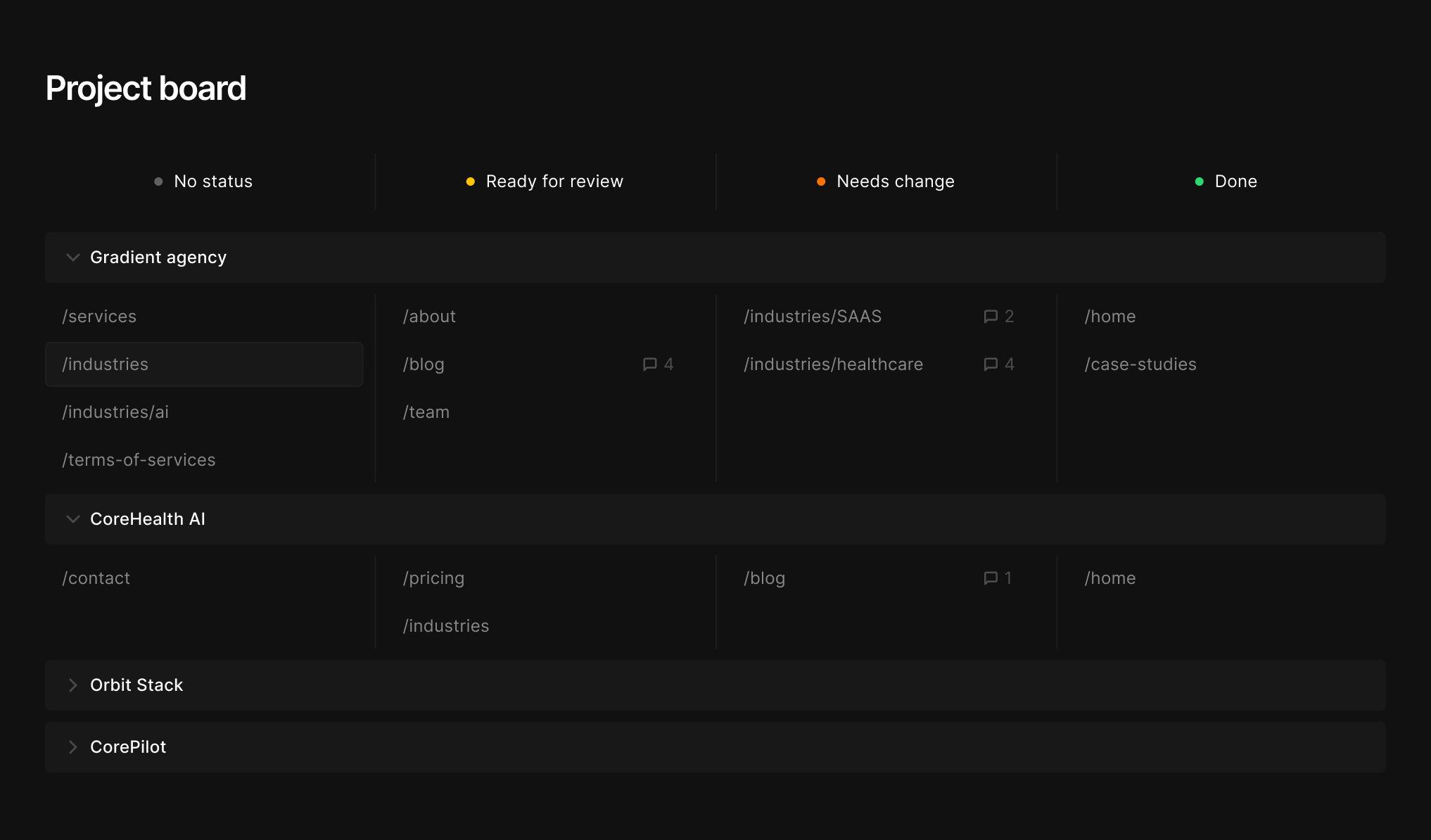This screenshot has height=840, width=1431.
Task: Click comment icon next to /industries/SAAS
Action: point(991,317)
